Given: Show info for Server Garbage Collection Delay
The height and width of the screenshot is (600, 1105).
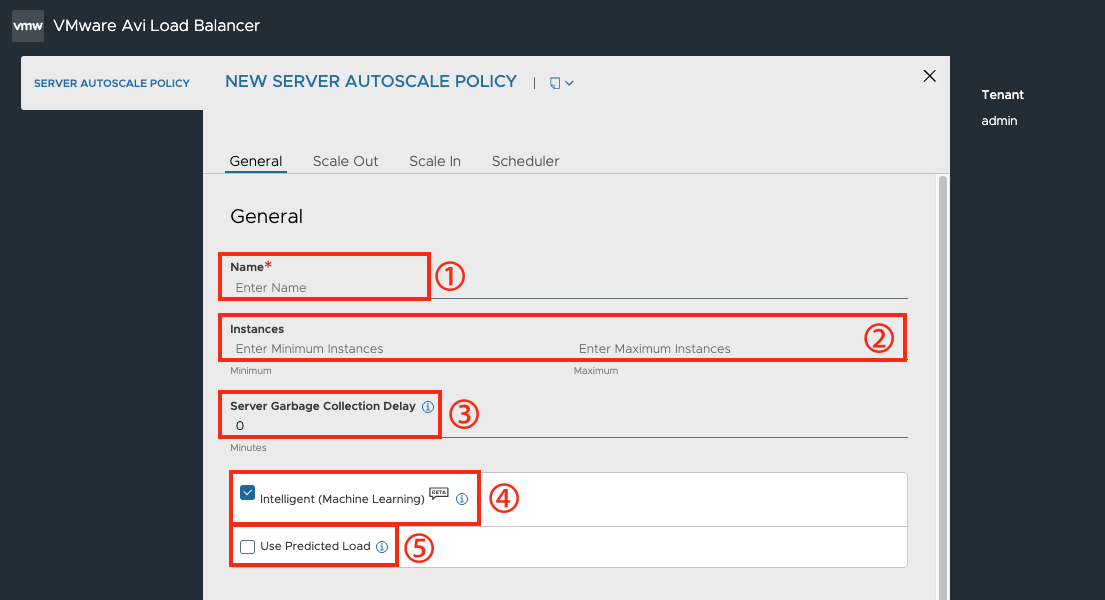Looking at the screenshot, I should (428, 407).
